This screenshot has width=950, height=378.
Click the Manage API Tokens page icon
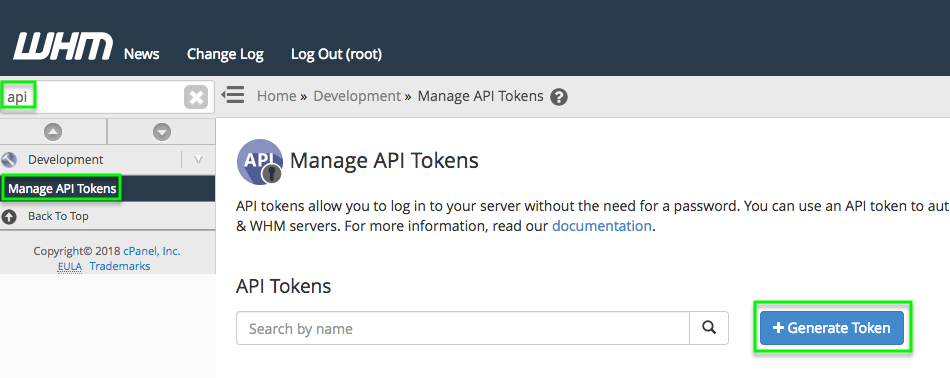click(x=260, y=162)
